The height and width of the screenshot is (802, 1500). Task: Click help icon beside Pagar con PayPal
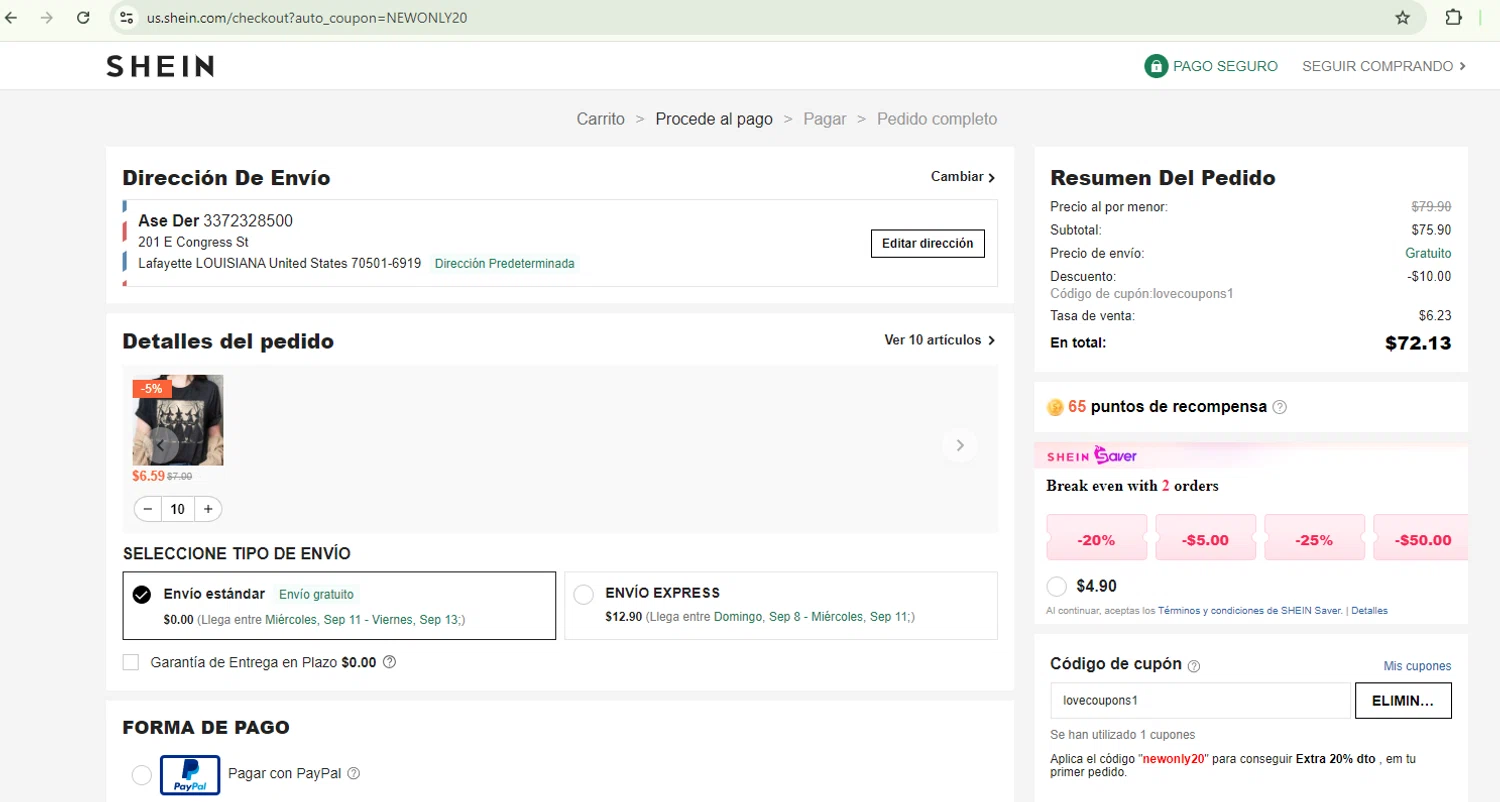point(353,773)
